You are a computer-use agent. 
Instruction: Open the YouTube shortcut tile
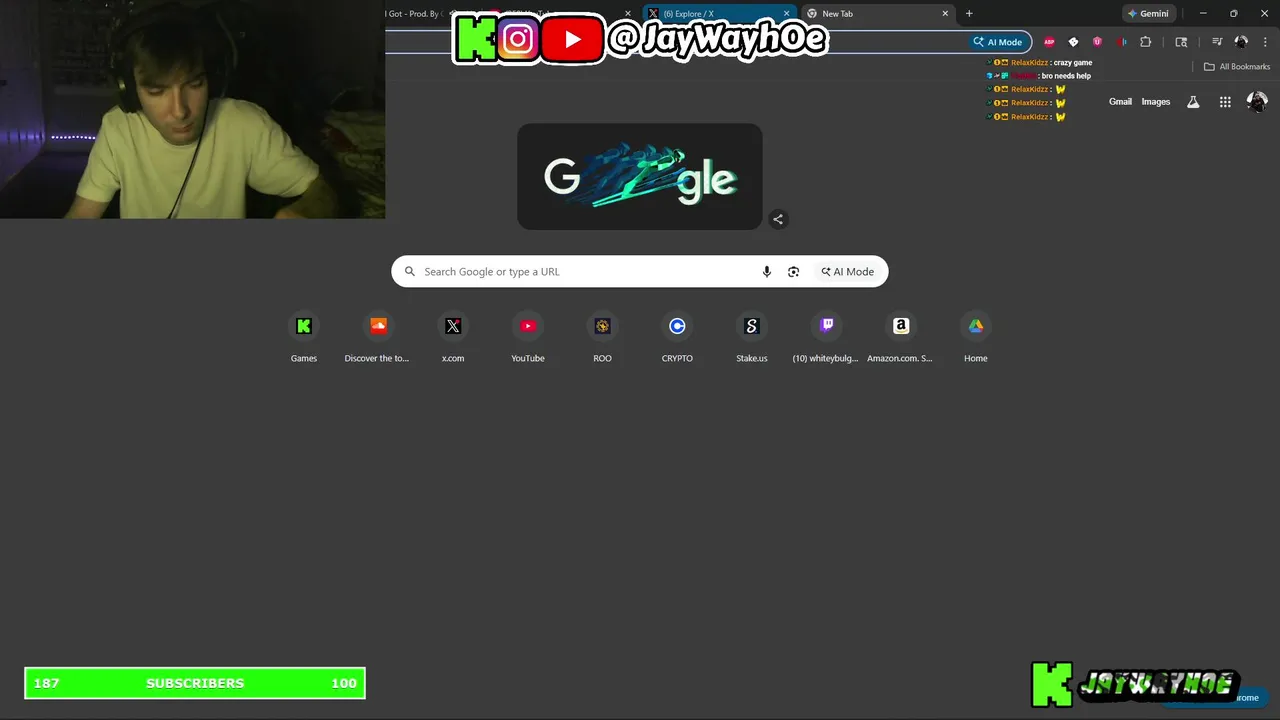point(528,337)
